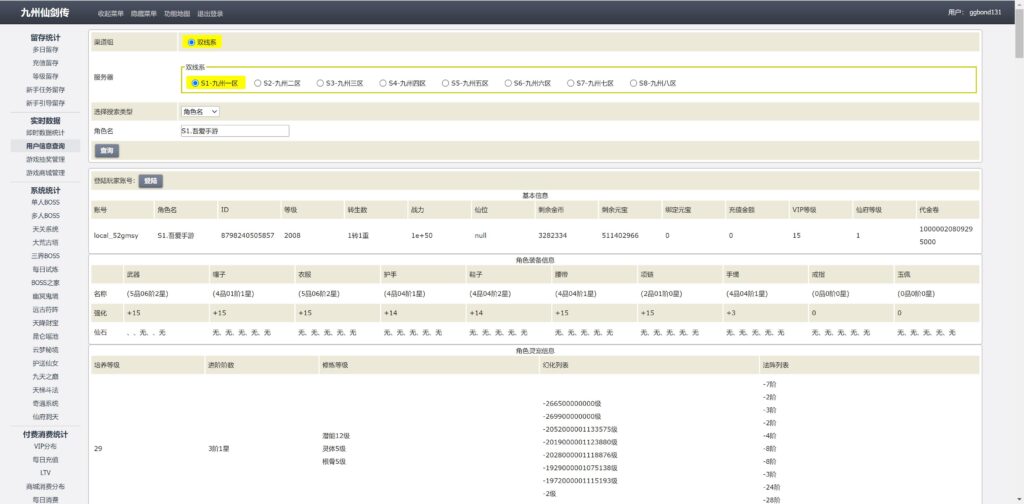Choose the S8-九州八区 server option
The width and height of the screenshot is (1024, 504).
633,83
